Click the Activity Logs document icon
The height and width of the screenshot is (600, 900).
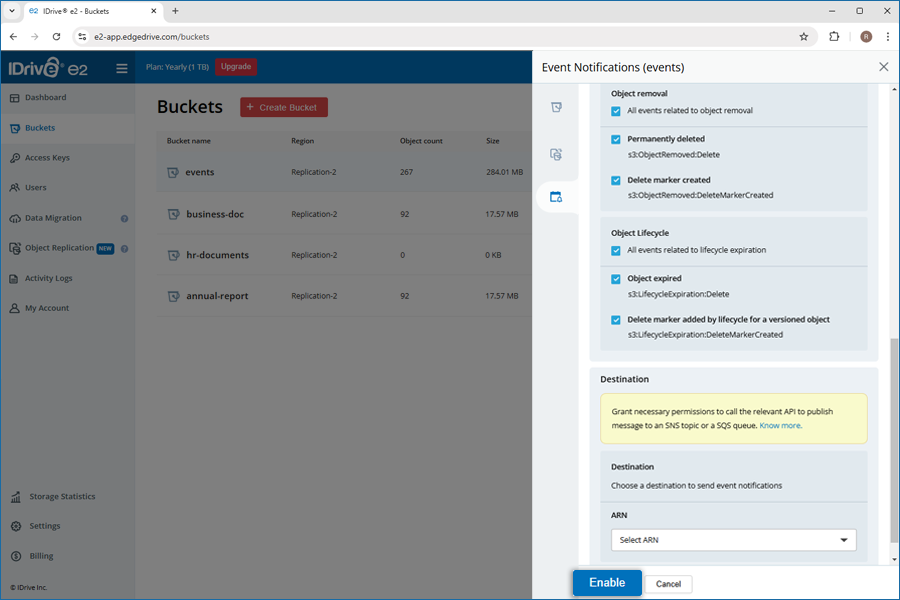(x=14, y=278)
